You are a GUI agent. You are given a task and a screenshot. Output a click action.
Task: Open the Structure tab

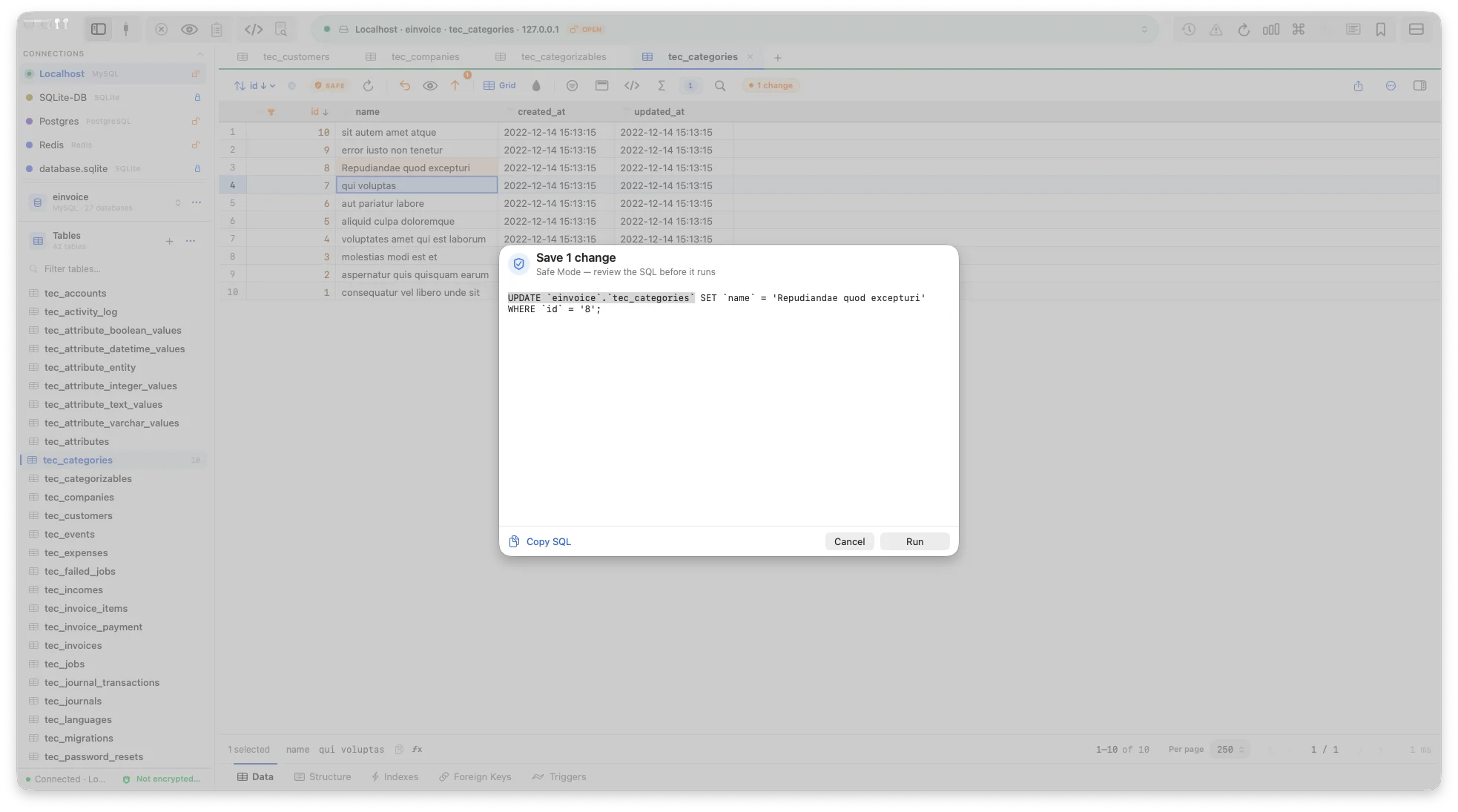323,776
